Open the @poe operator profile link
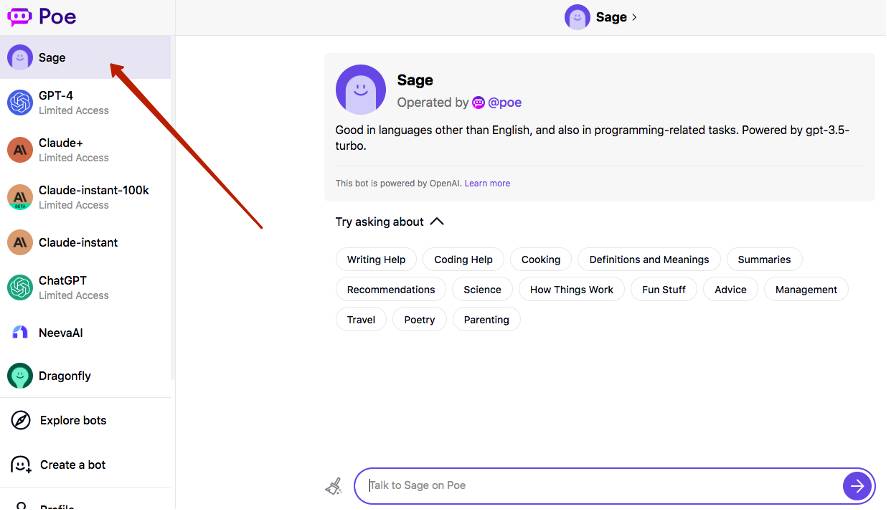 point(505,102)
